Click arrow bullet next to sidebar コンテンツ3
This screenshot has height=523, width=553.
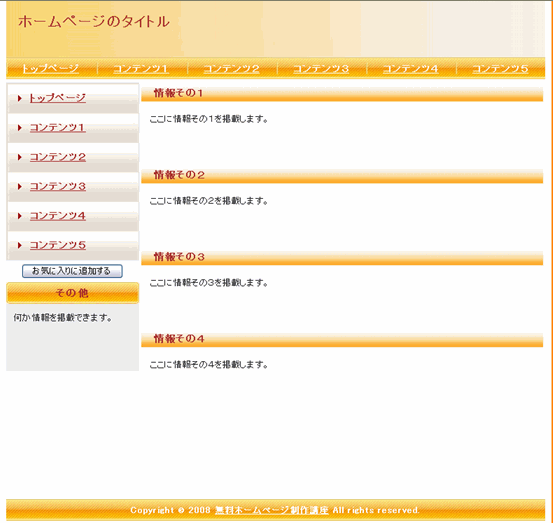(20, 187)
